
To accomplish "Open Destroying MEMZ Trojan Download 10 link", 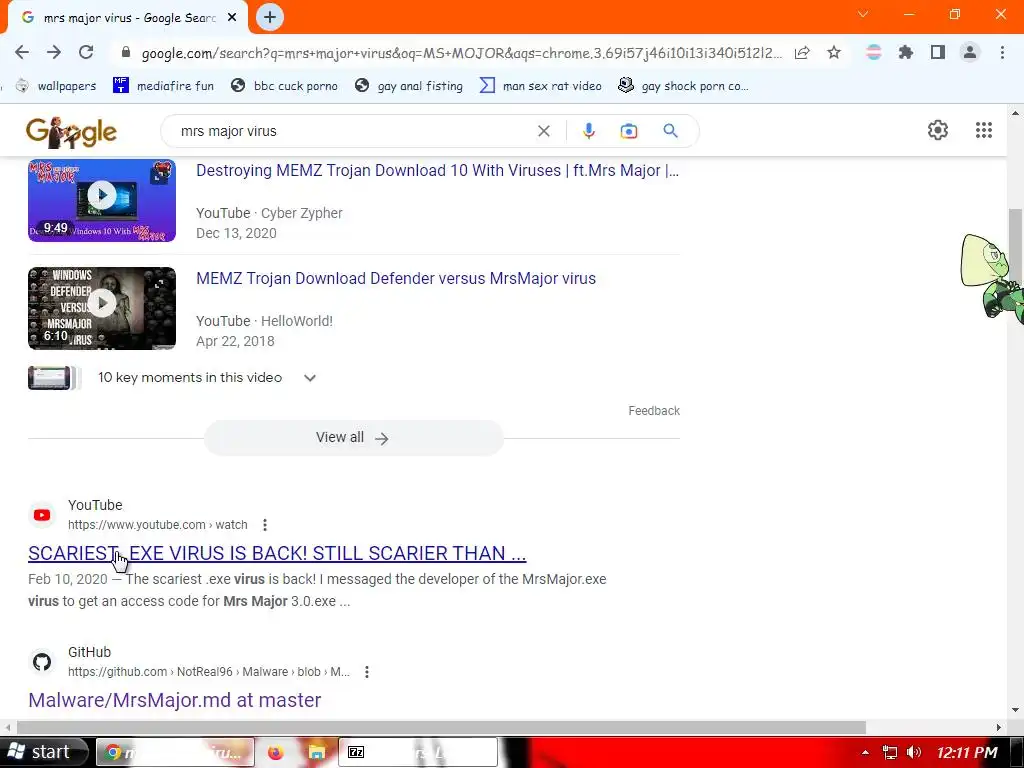I will (438, 170).
